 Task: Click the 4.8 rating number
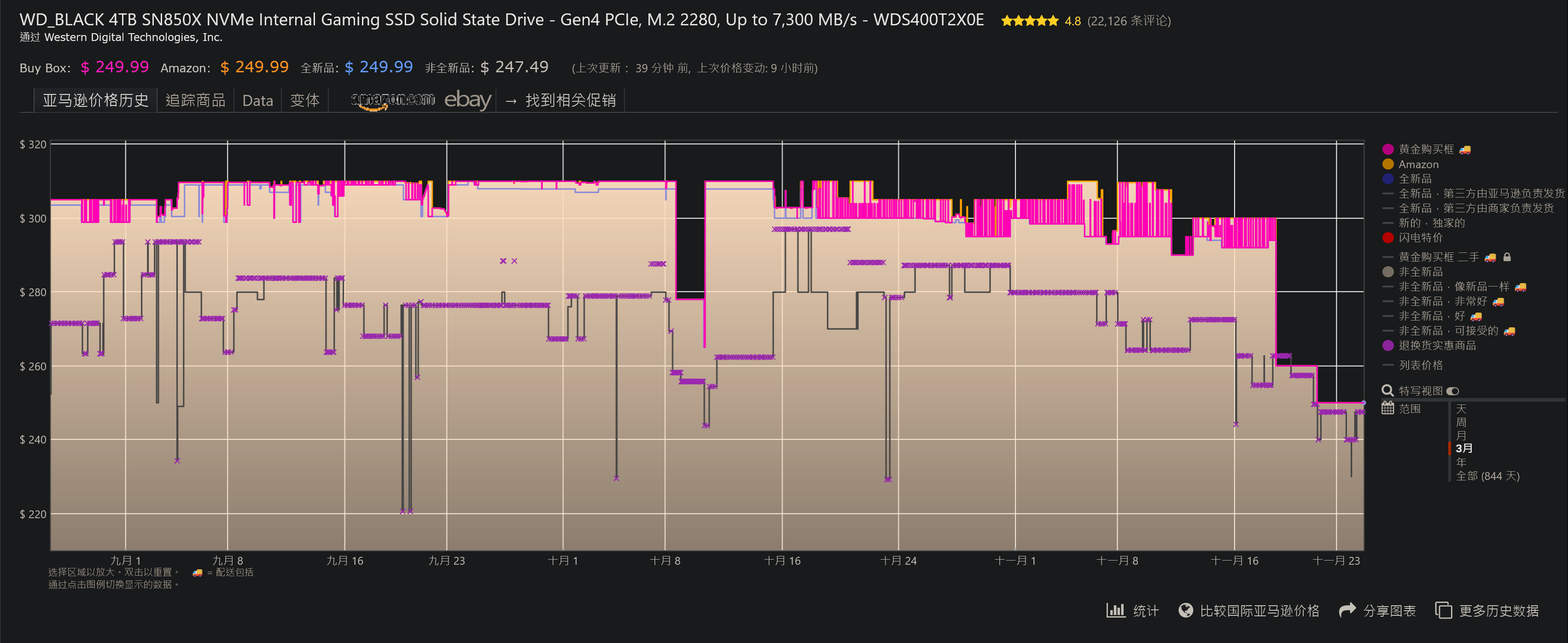coord(1073,21)
